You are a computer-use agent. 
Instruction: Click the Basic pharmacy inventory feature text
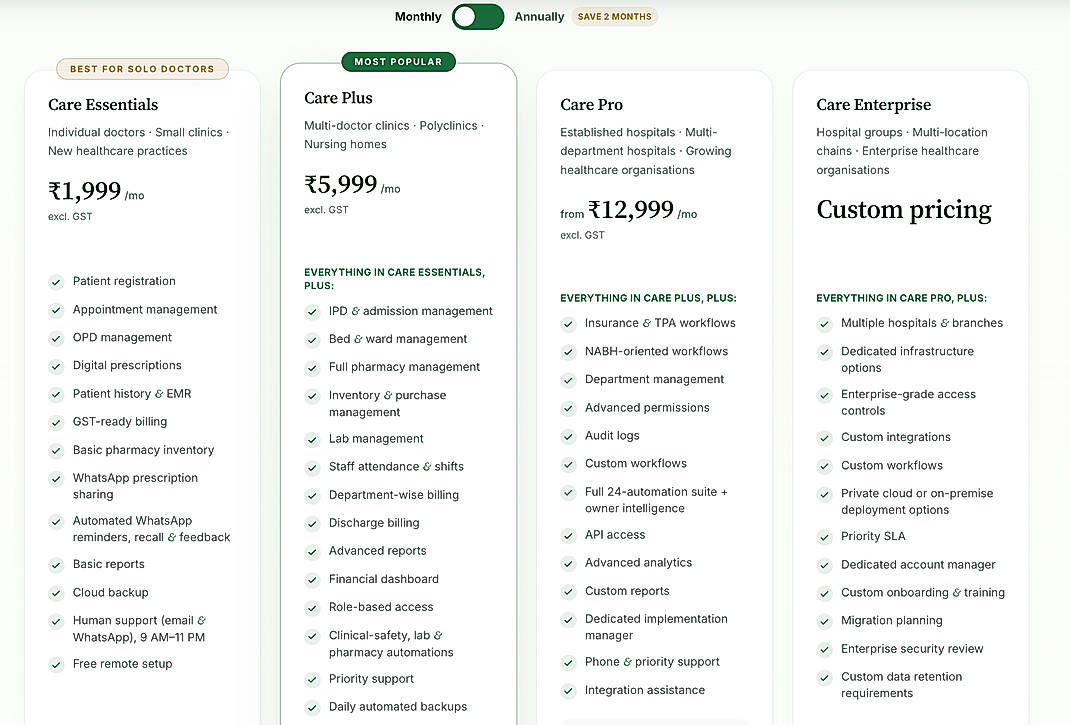(x=143, y=450)
